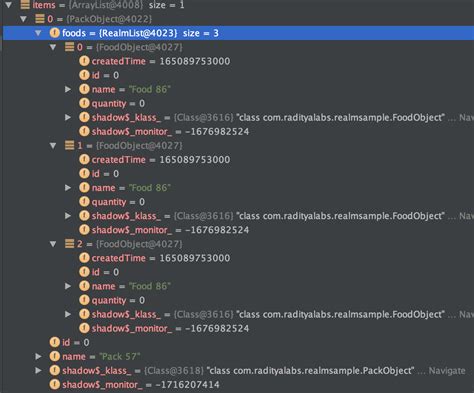Screen dimensions: 474x393
Task: Click list icon of FoodObject entry 0
Action: pos(69,47)
